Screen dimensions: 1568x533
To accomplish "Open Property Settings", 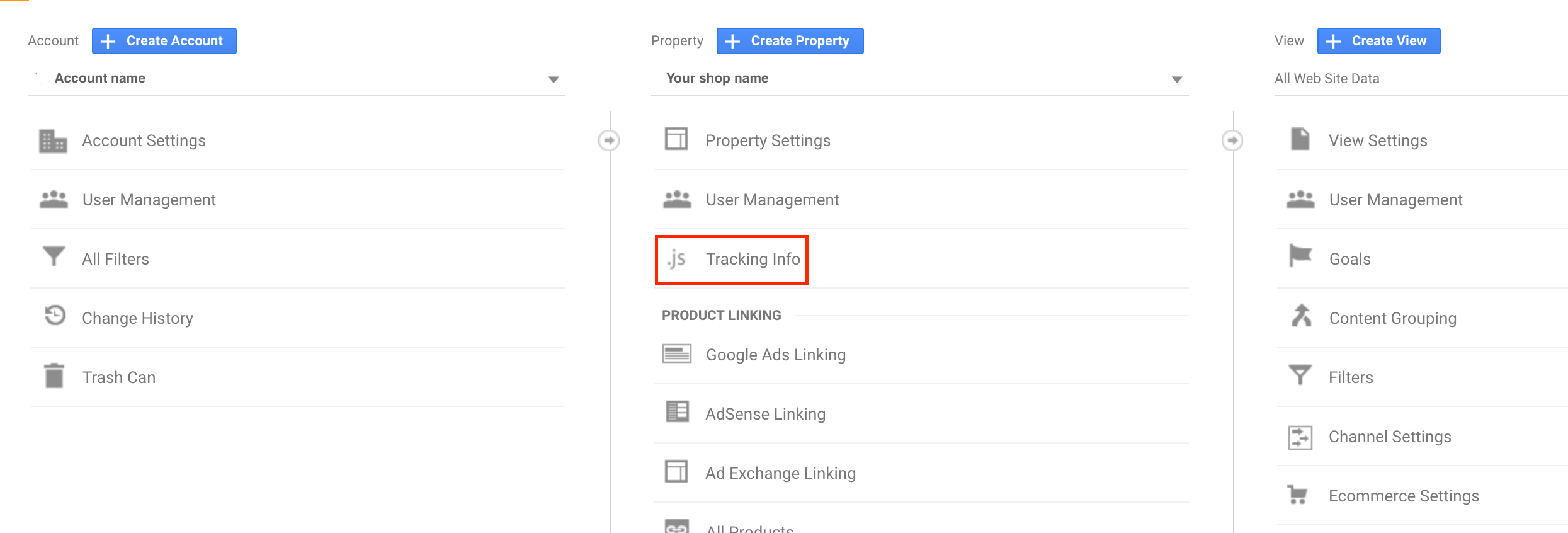I will pos(768,140).
